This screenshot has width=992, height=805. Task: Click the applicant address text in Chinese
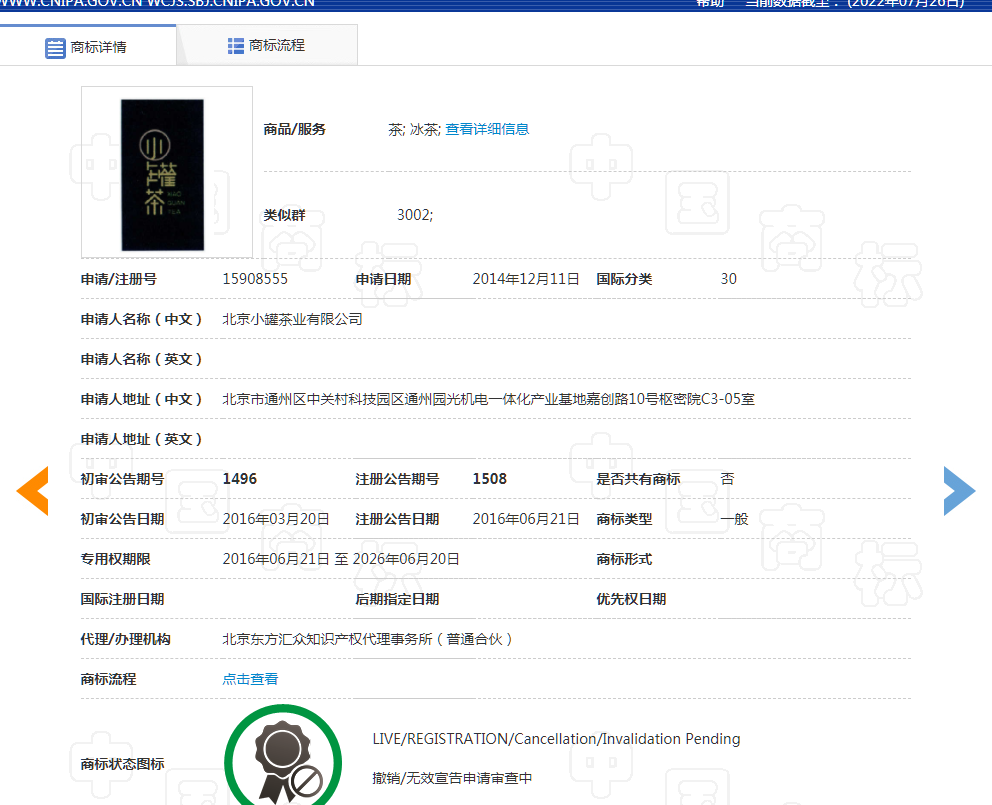tap(488, 399)
